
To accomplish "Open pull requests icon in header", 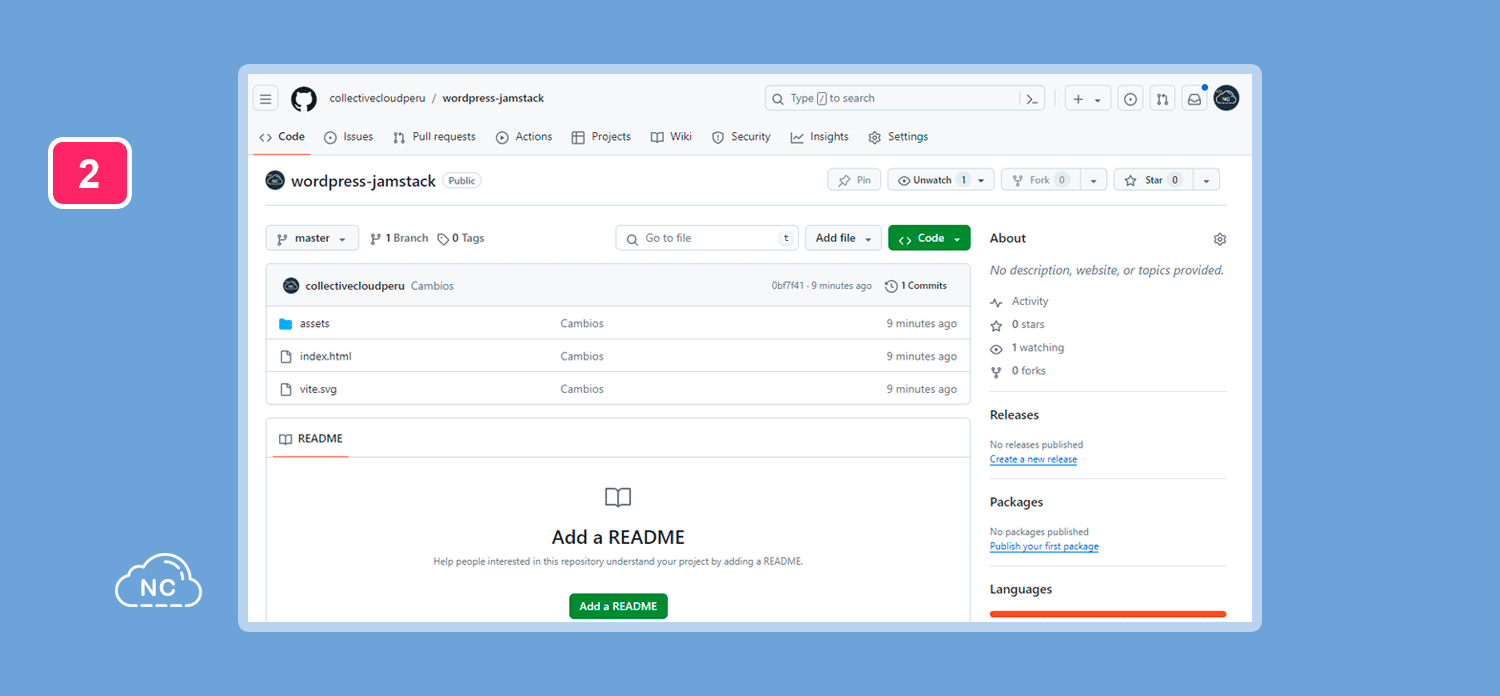I will coord(1162,98).
